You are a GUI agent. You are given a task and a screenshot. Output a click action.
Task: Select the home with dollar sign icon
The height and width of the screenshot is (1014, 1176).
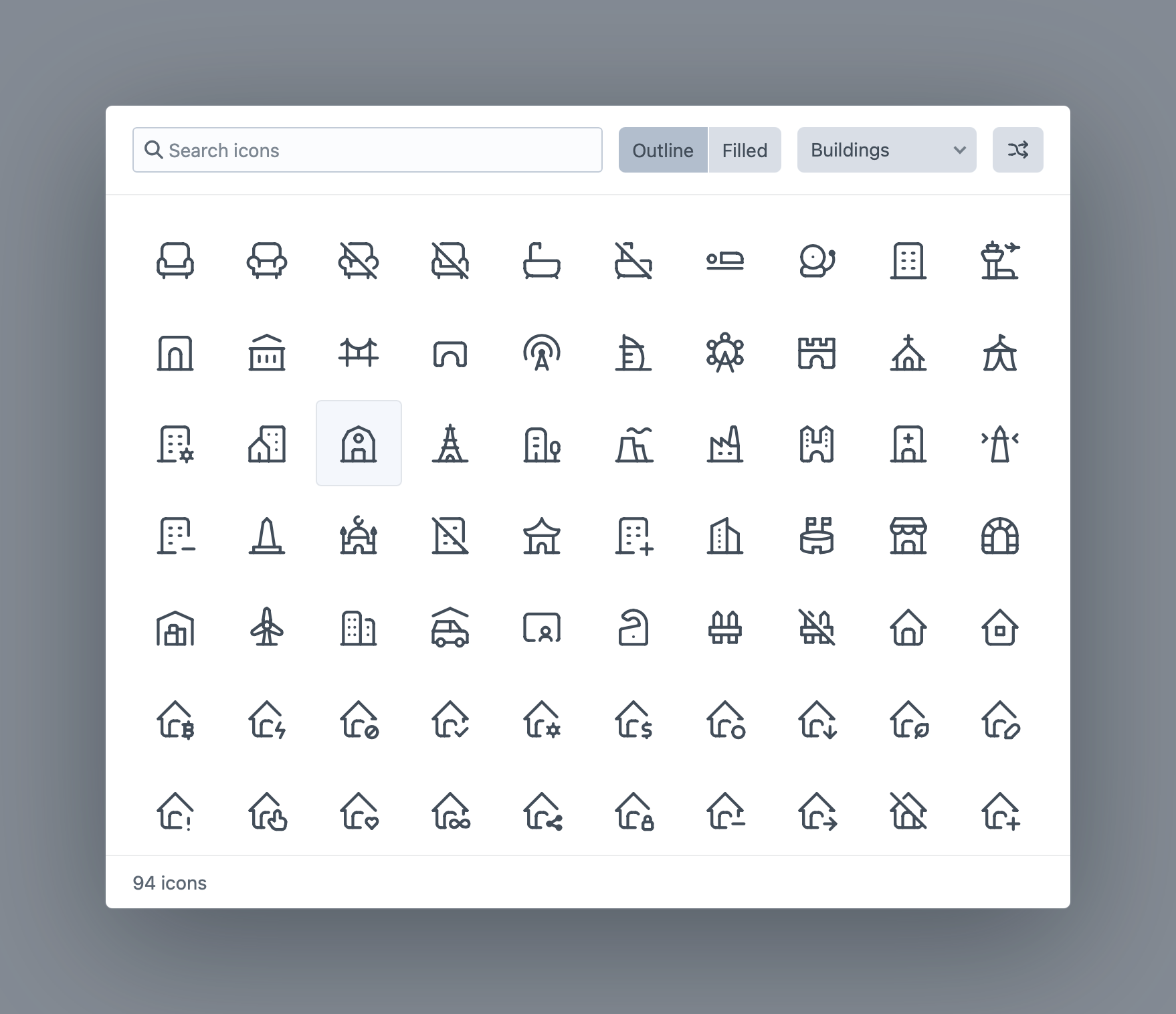point(633,719)
